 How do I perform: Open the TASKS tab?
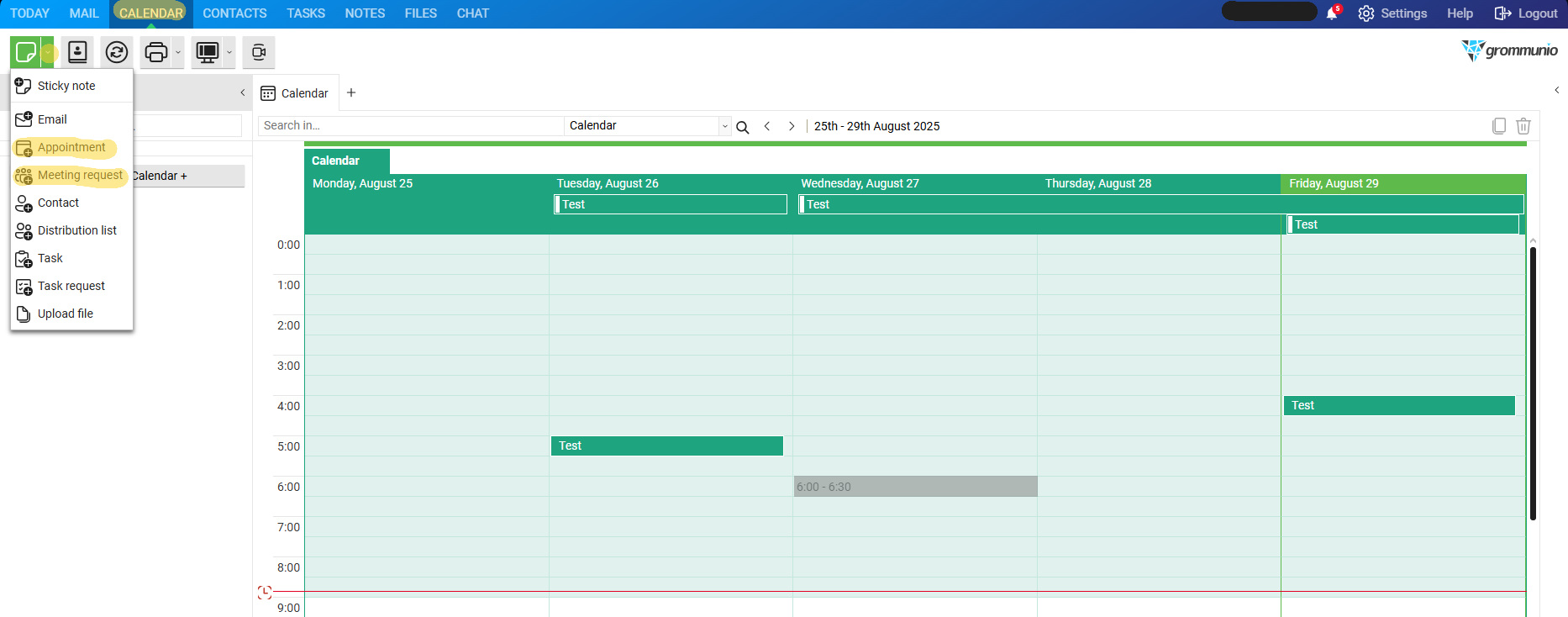(306, 13)
